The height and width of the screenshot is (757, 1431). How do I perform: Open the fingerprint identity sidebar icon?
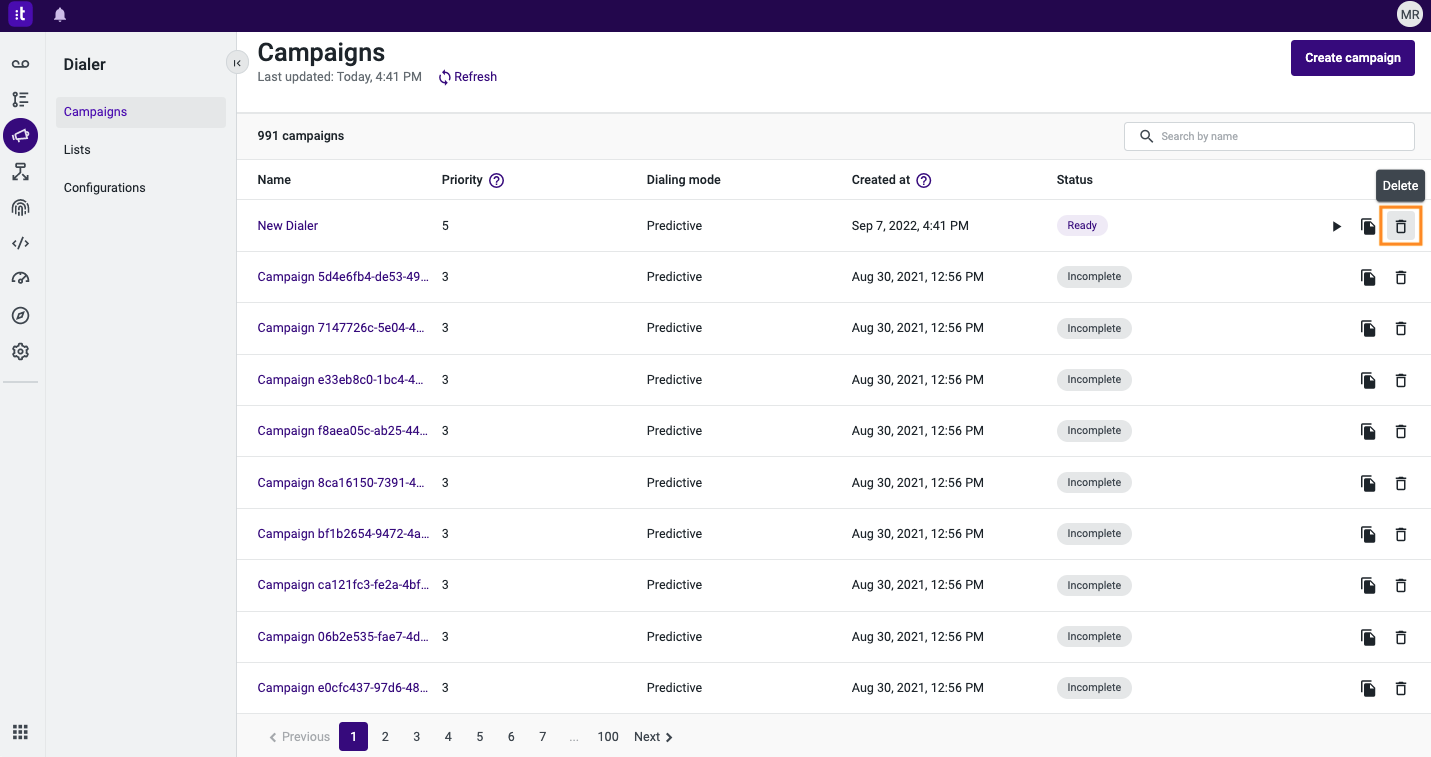pyautogui.click(x=21, y=207)
